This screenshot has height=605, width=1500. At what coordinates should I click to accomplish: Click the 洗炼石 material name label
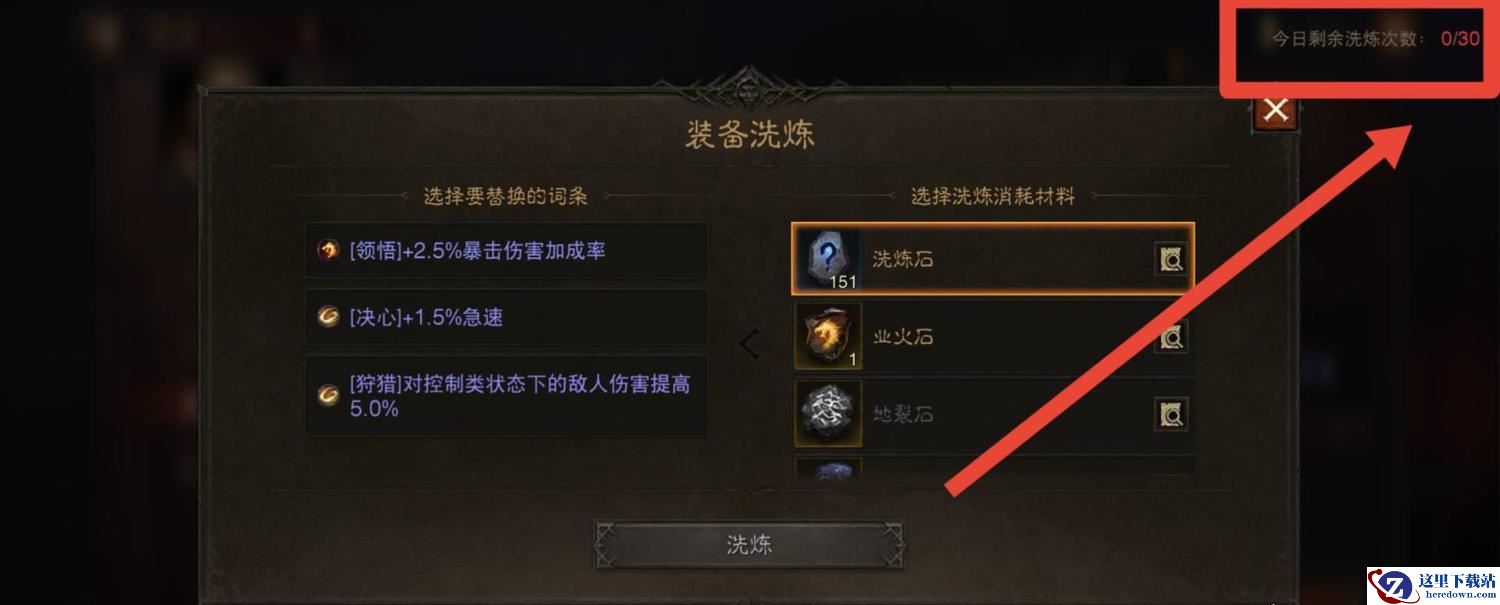coord(903,260)
